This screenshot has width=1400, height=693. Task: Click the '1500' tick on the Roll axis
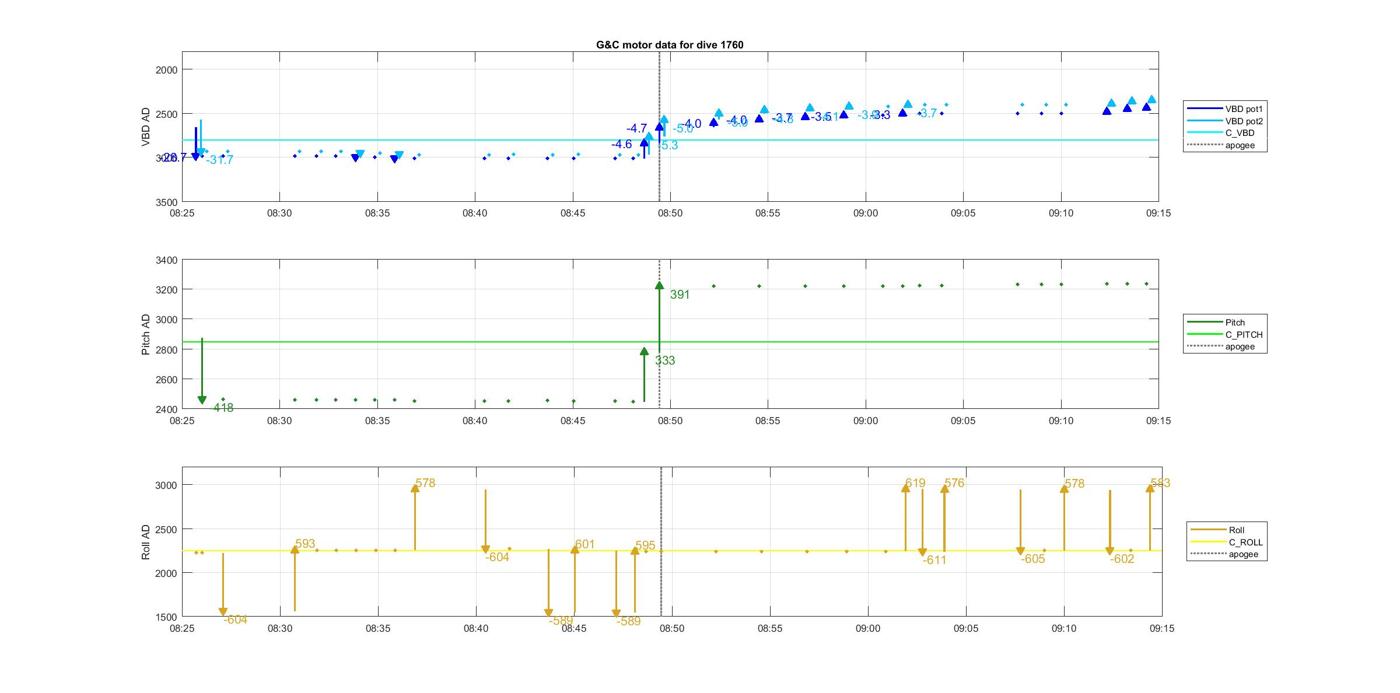(x=164, y=617)
